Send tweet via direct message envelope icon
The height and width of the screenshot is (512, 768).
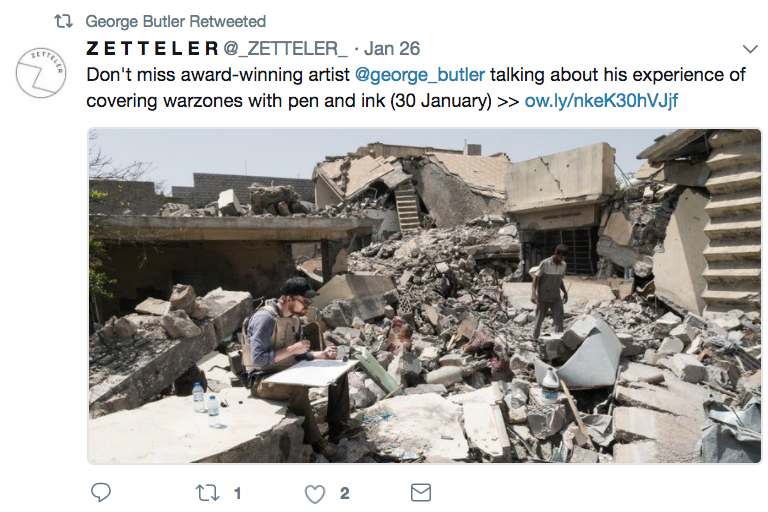(421, 493)
